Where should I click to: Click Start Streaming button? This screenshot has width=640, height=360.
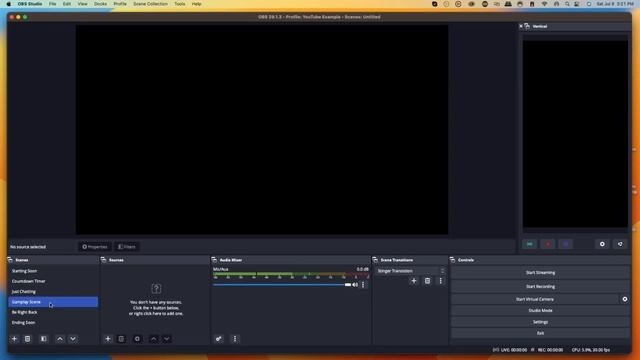coord(540,273)
